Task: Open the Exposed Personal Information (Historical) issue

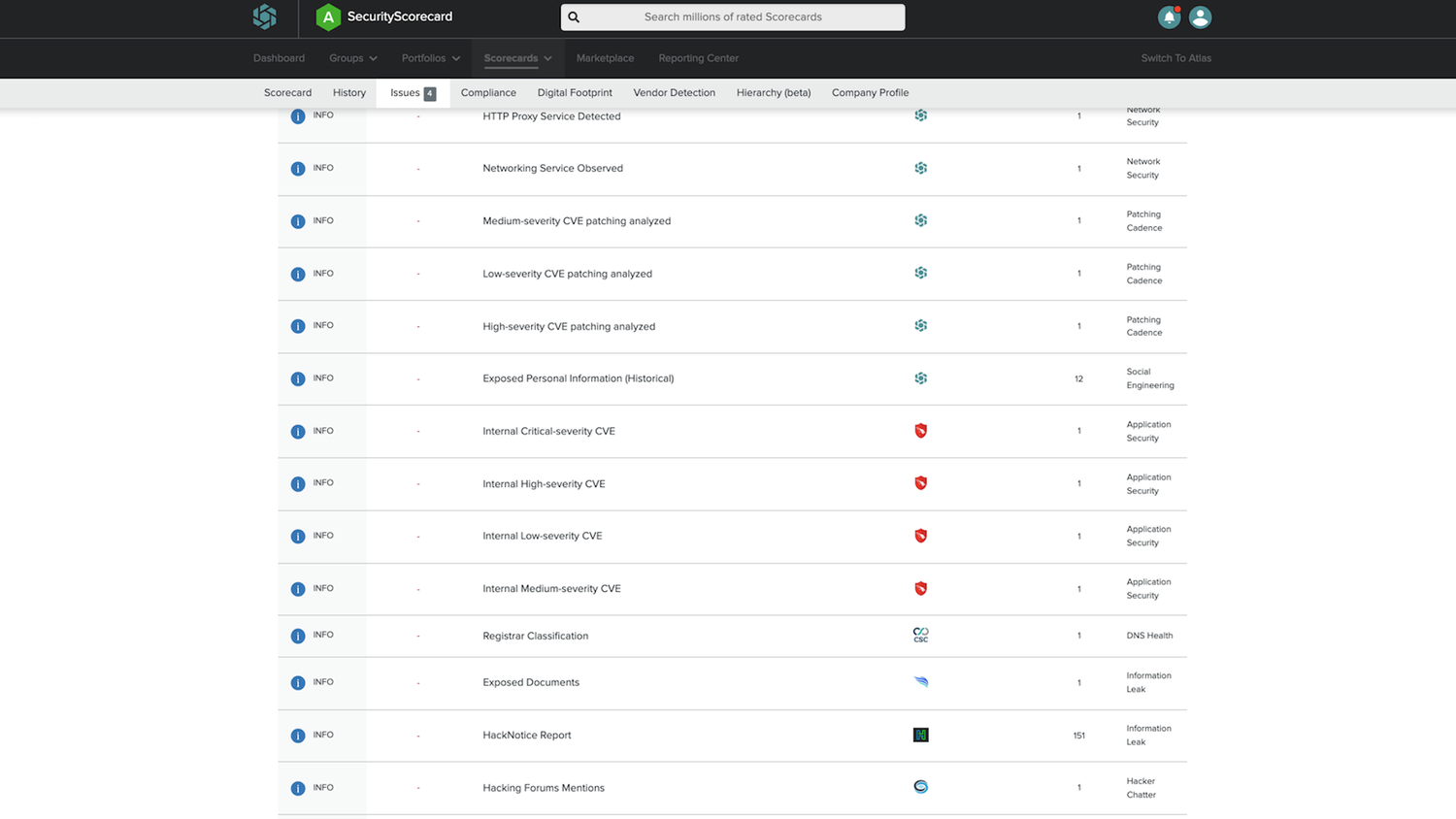Action: pos(578,378)
